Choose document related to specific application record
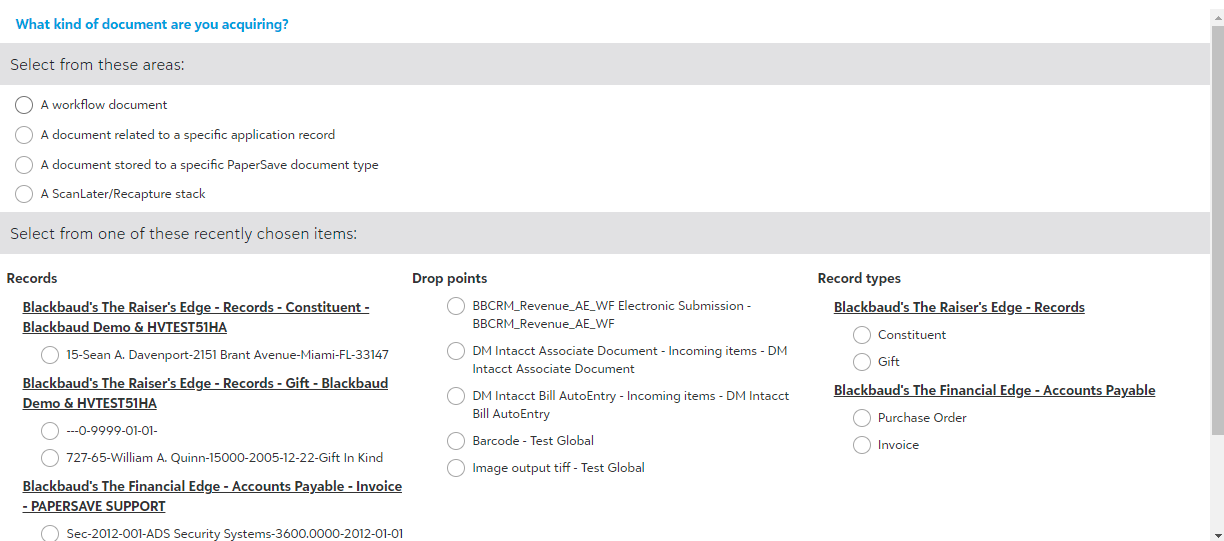Viewport: 1224px width, 541px height. 24,135
